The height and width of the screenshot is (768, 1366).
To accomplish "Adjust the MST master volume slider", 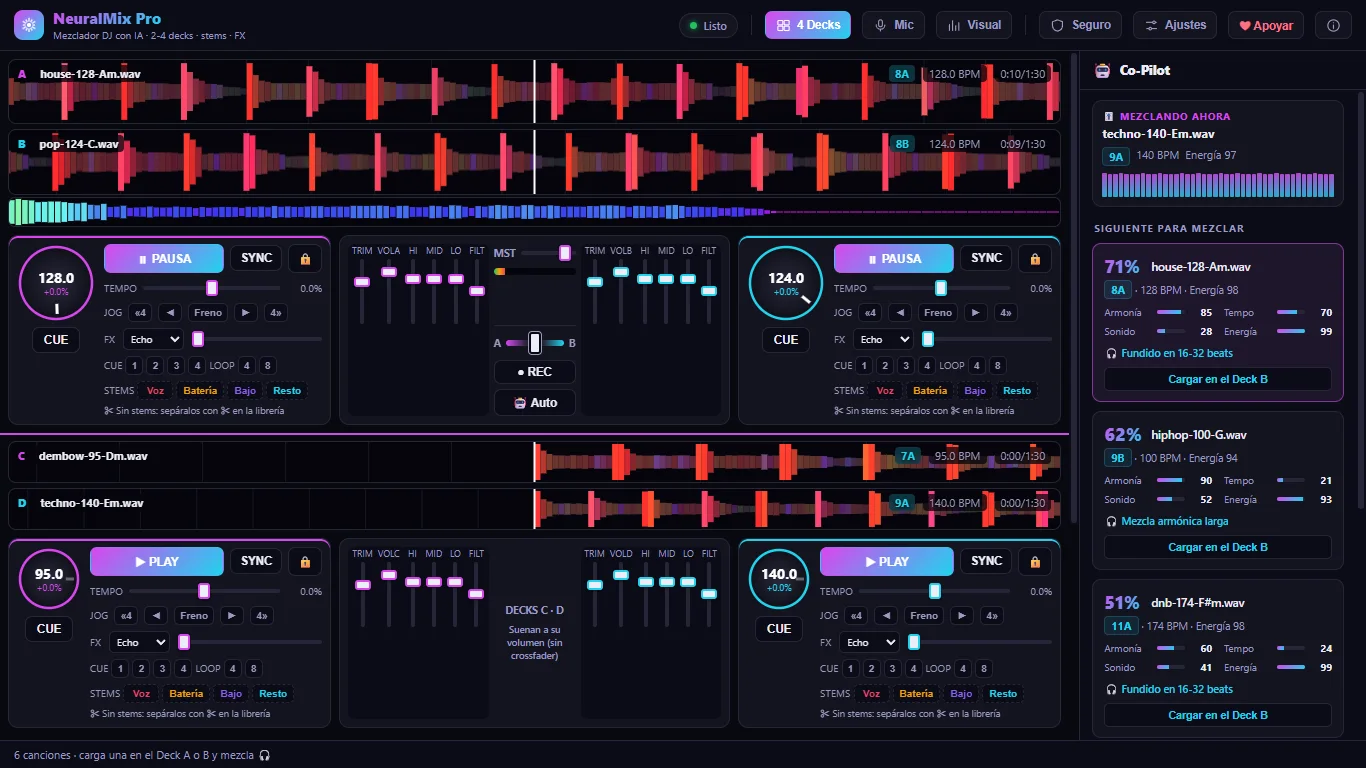I will coord(549,253).
